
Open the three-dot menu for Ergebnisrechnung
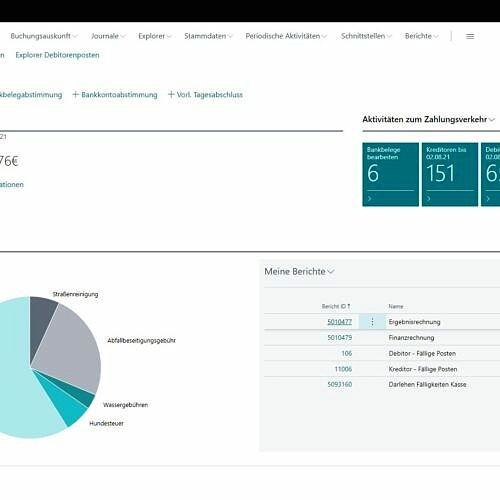372,322
